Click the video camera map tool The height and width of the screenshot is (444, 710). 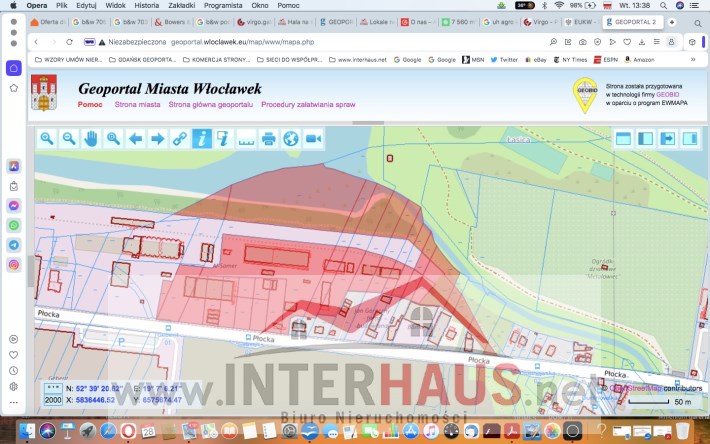[x=313, y=139]
